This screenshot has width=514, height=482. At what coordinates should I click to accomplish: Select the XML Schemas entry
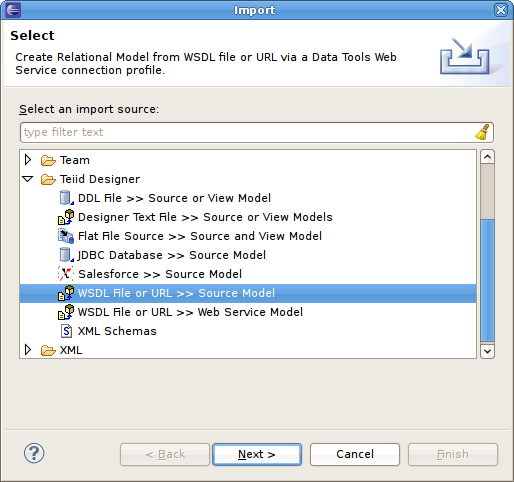point(117,331)
